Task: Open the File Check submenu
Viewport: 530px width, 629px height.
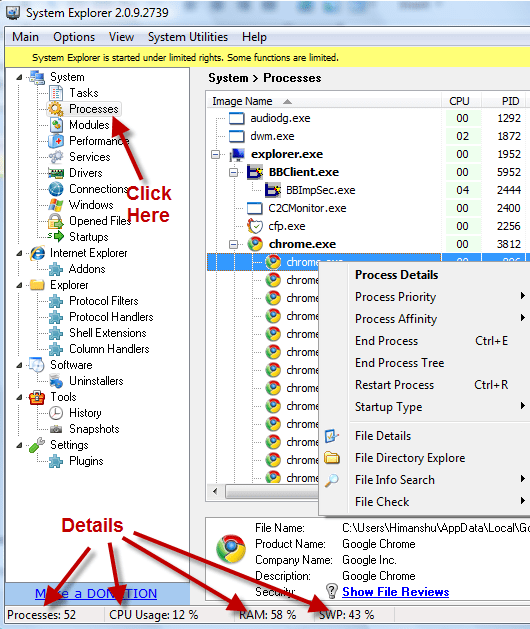Action: (425, 502)
